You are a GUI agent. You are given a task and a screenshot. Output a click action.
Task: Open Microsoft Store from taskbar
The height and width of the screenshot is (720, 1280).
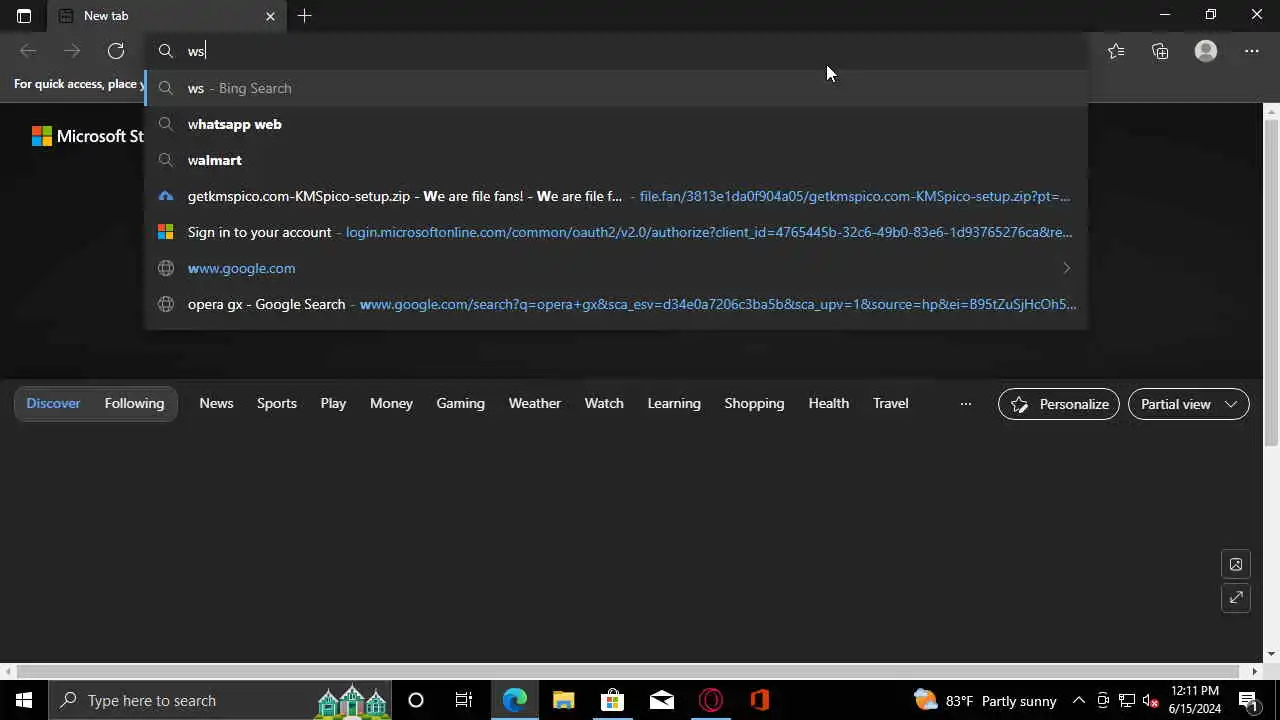point(612,700)
